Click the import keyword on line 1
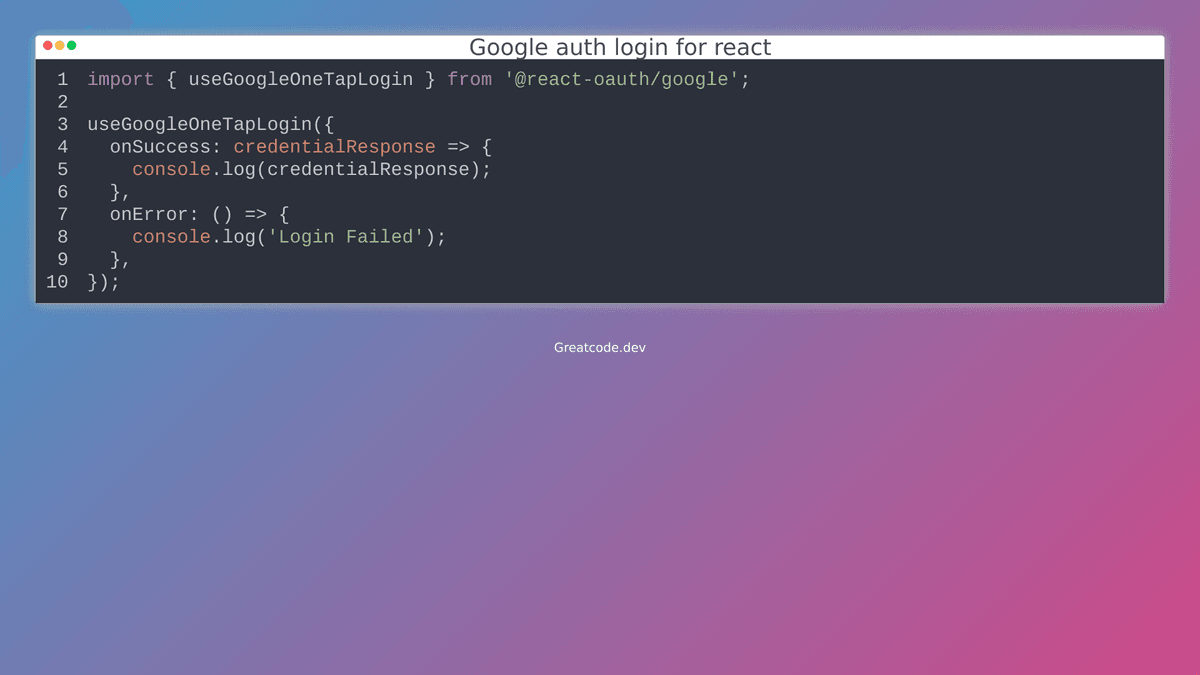The image size is (1200, 675). tap(120, 79)
